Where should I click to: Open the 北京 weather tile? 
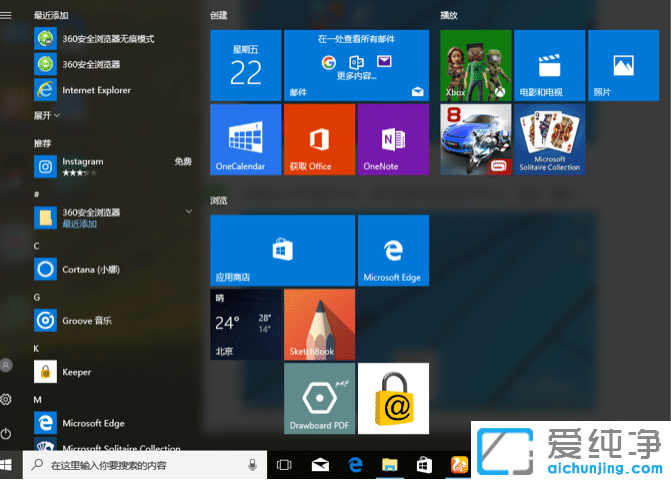tap(246, 324)
